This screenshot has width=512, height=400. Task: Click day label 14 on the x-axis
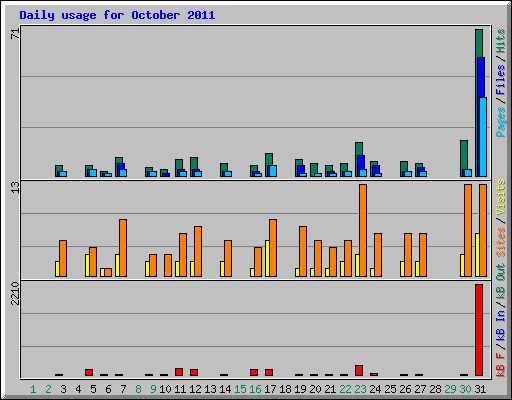click(225, 389)
